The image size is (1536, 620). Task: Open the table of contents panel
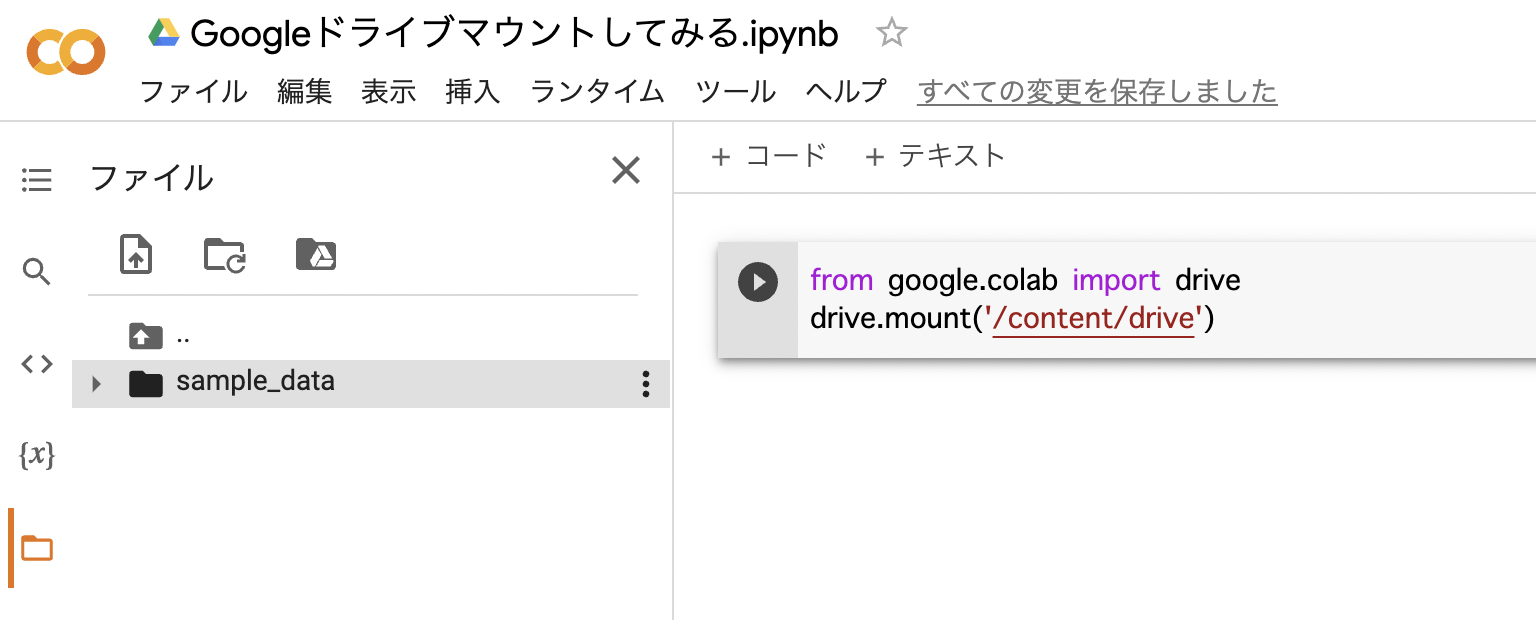tap(37, 180)
